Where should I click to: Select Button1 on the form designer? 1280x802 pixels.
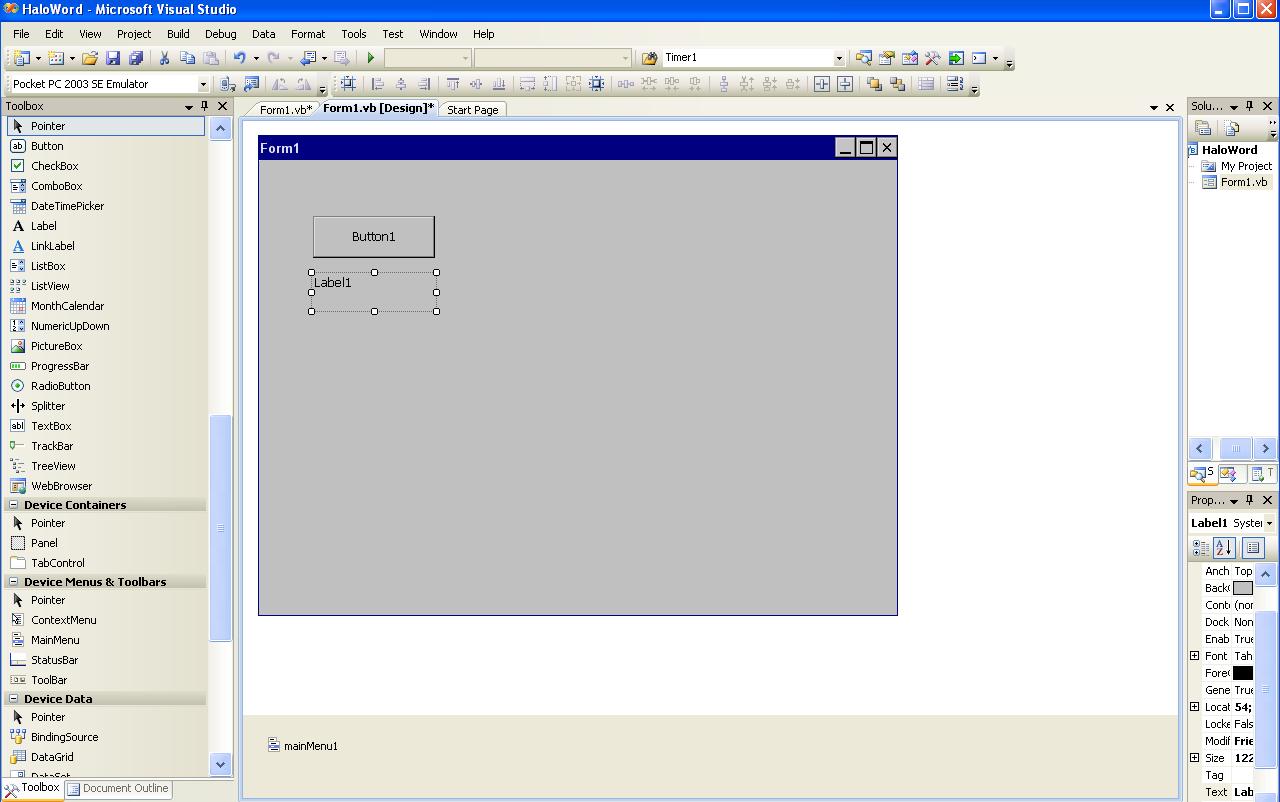(373, 236)
